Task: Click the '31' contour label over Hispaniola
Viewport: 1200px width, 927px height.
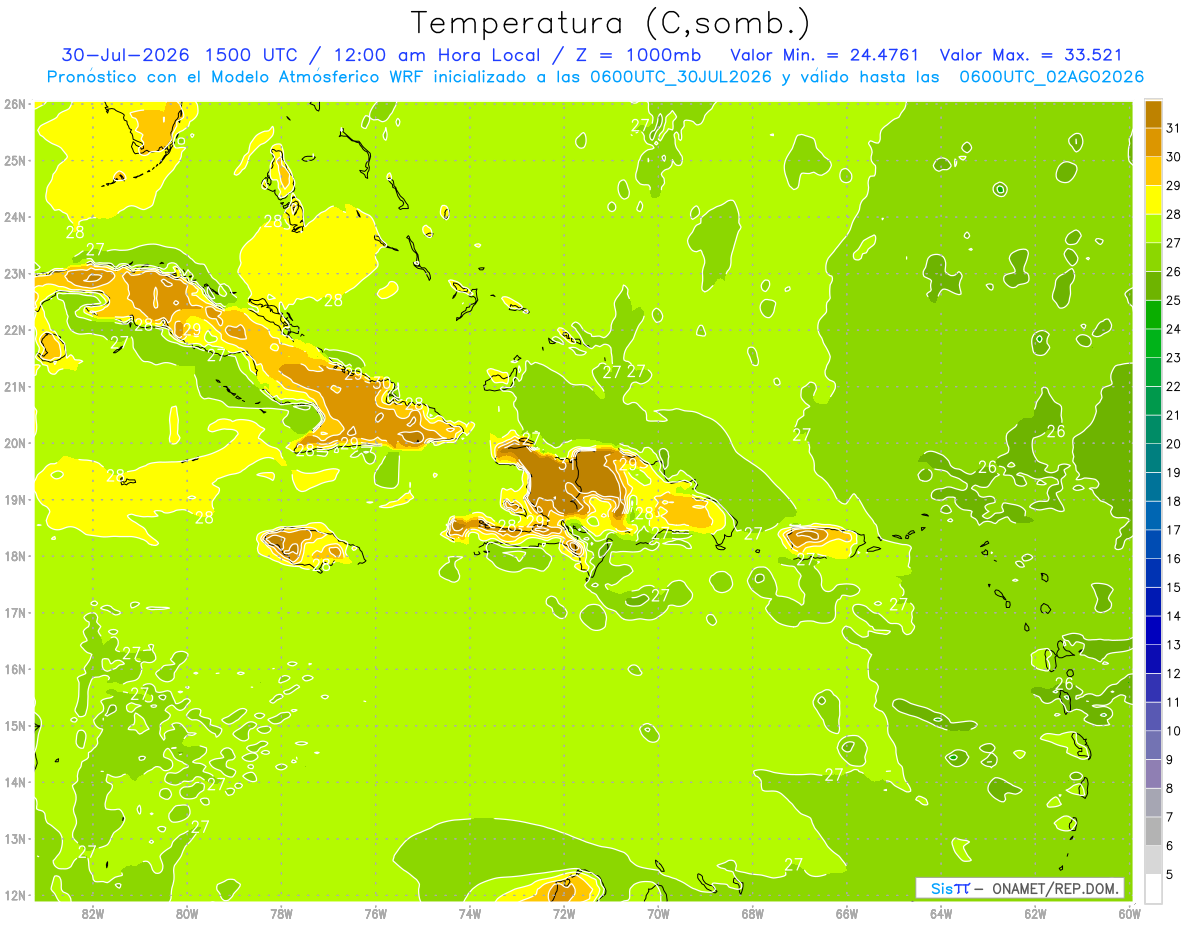Action: pos(566,463)
